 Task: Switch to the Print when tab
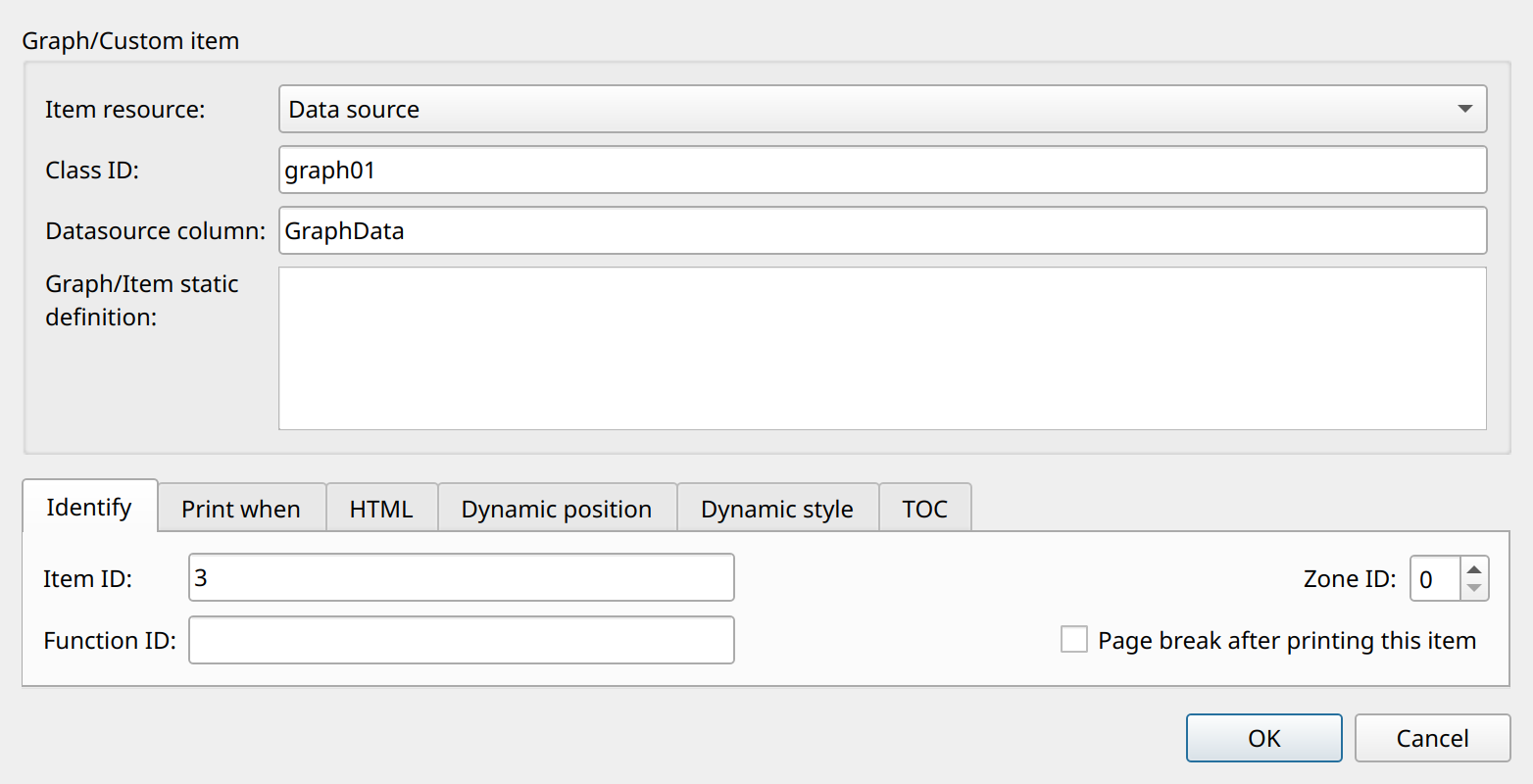click(x=241, y=509)
